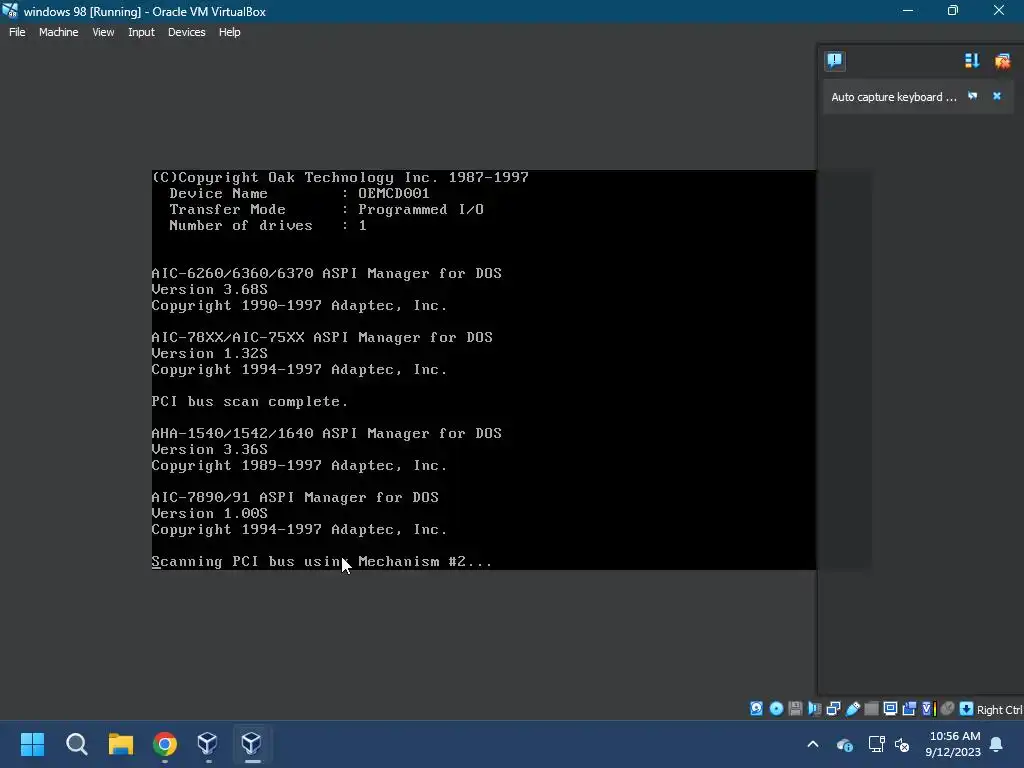Open the Windows Start menu
Viewport: 1024px width, 768px height.
(32, 744)
